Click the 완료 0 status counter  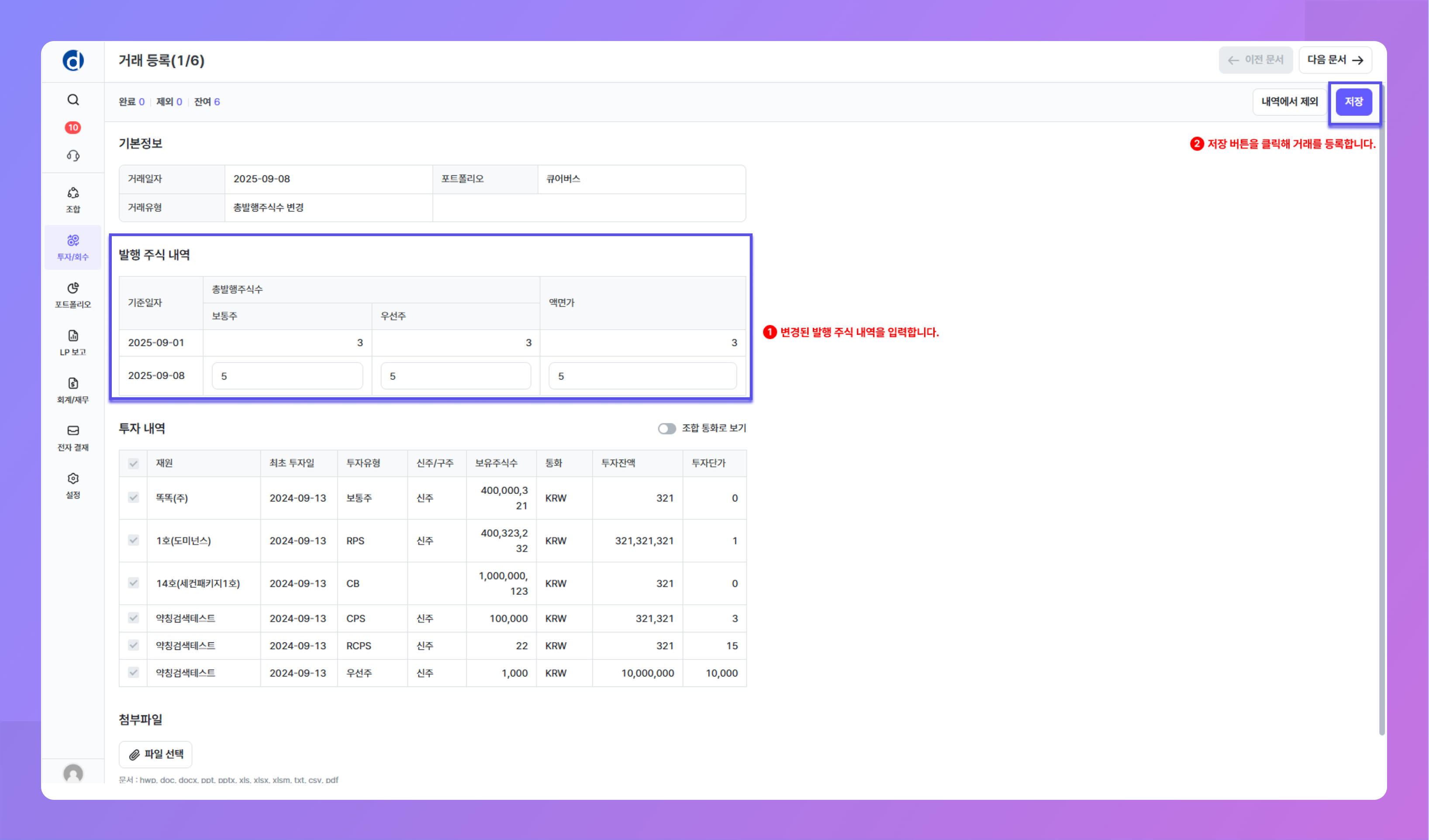[131, 102]
